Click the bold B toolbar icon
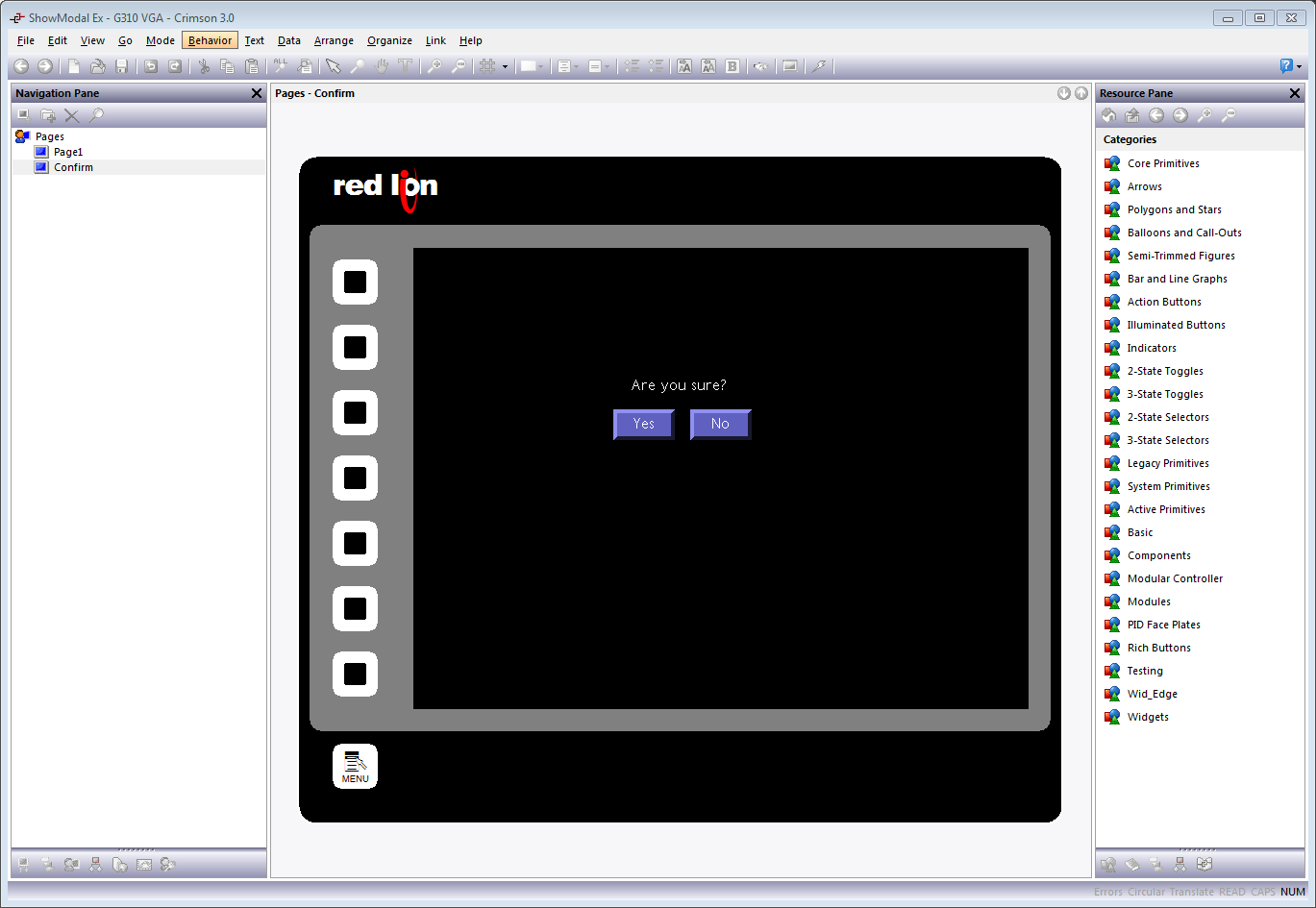Viewport: 1316px width, 908px height. [732, 66]
